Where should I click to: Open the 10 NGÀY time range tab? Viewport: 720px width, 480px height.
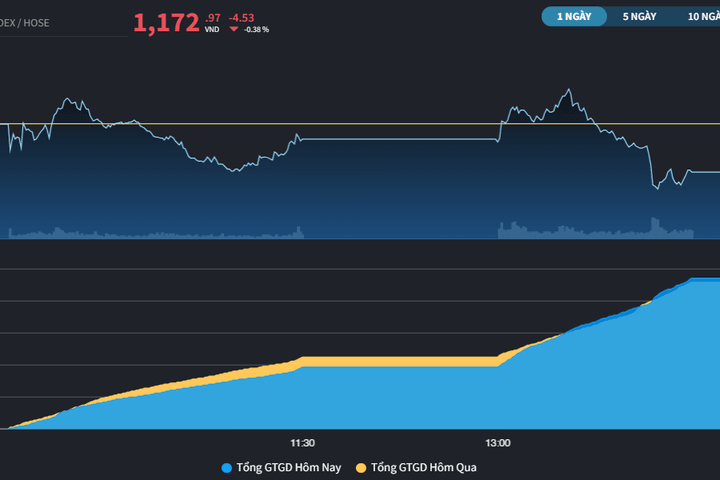point(703,17)
